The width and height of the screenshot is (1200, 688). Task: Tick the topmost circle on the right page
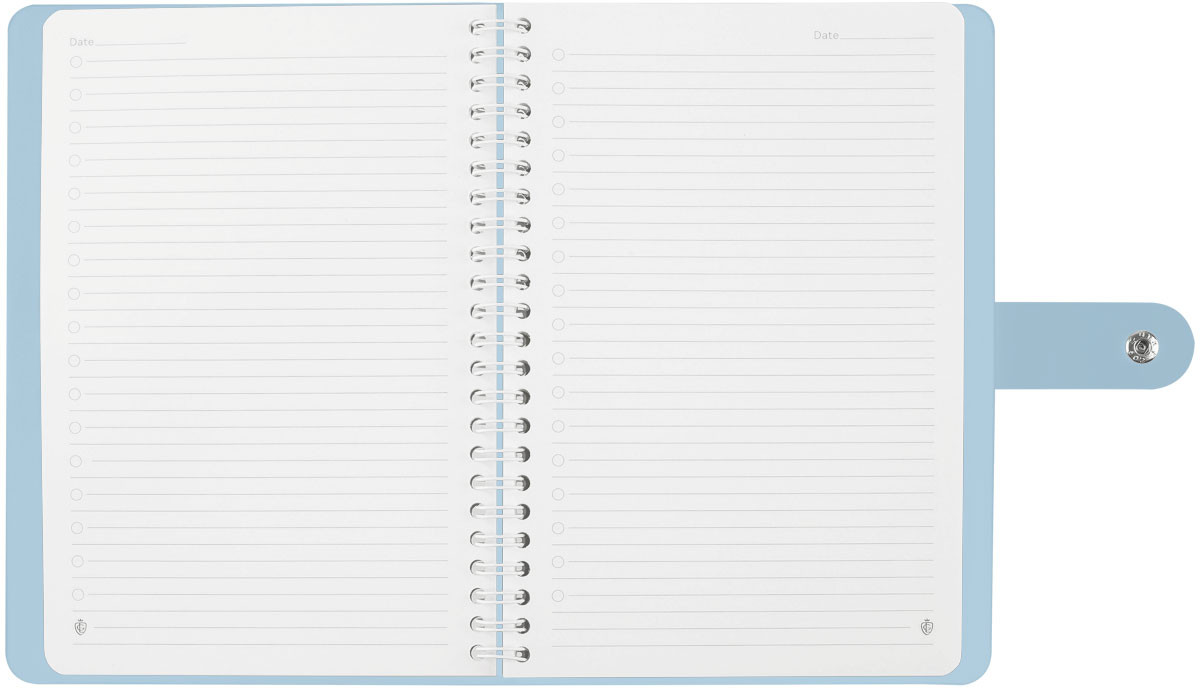coord(558,54)
